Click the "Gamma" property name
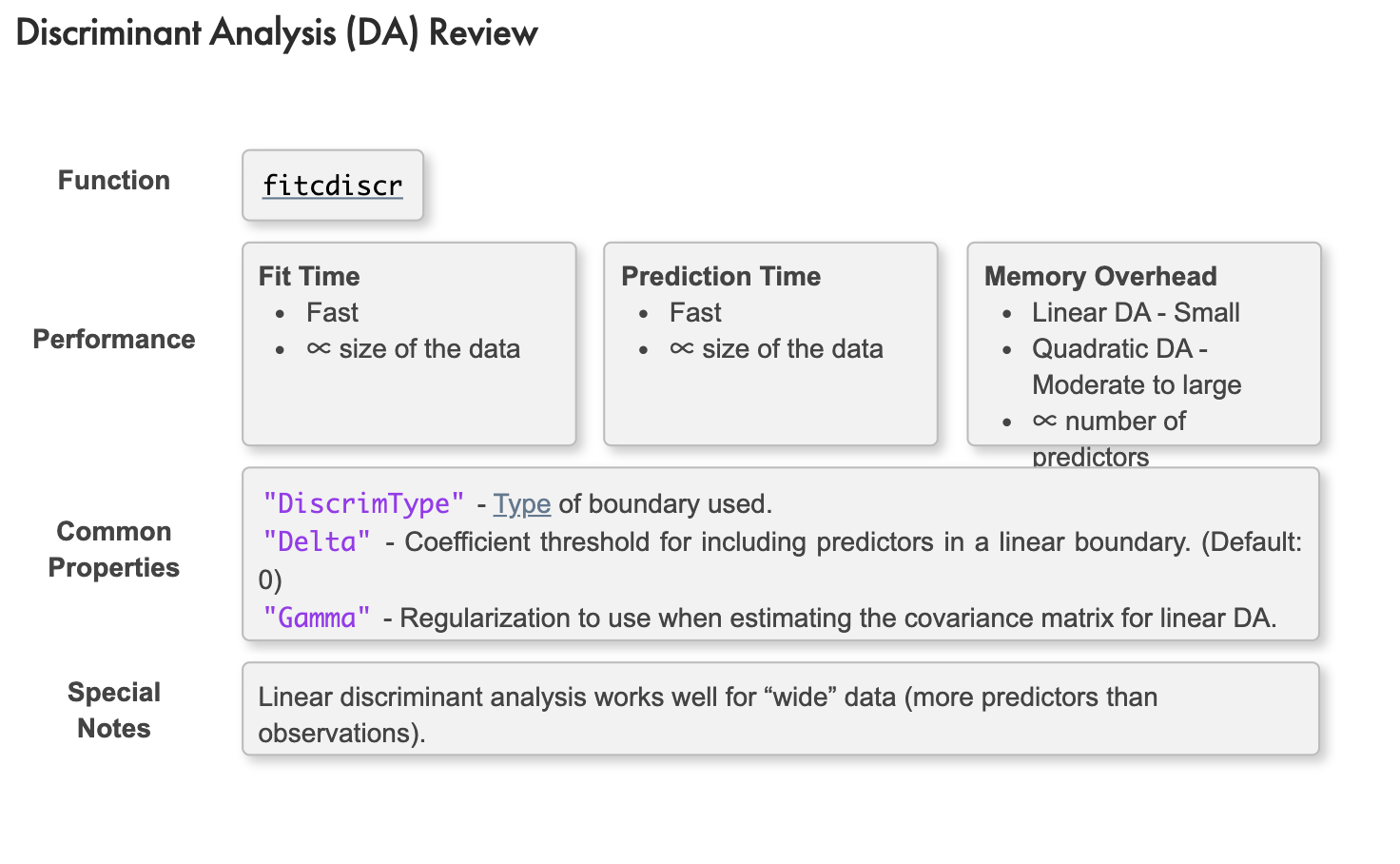 [x=317, y=618]
